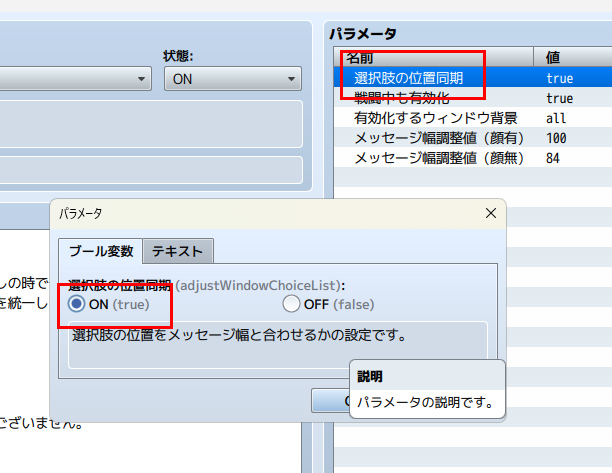Viewport: 612px width, 473px height.
Task: Choose the OFF (false) radio option
Action: (291, 304)
